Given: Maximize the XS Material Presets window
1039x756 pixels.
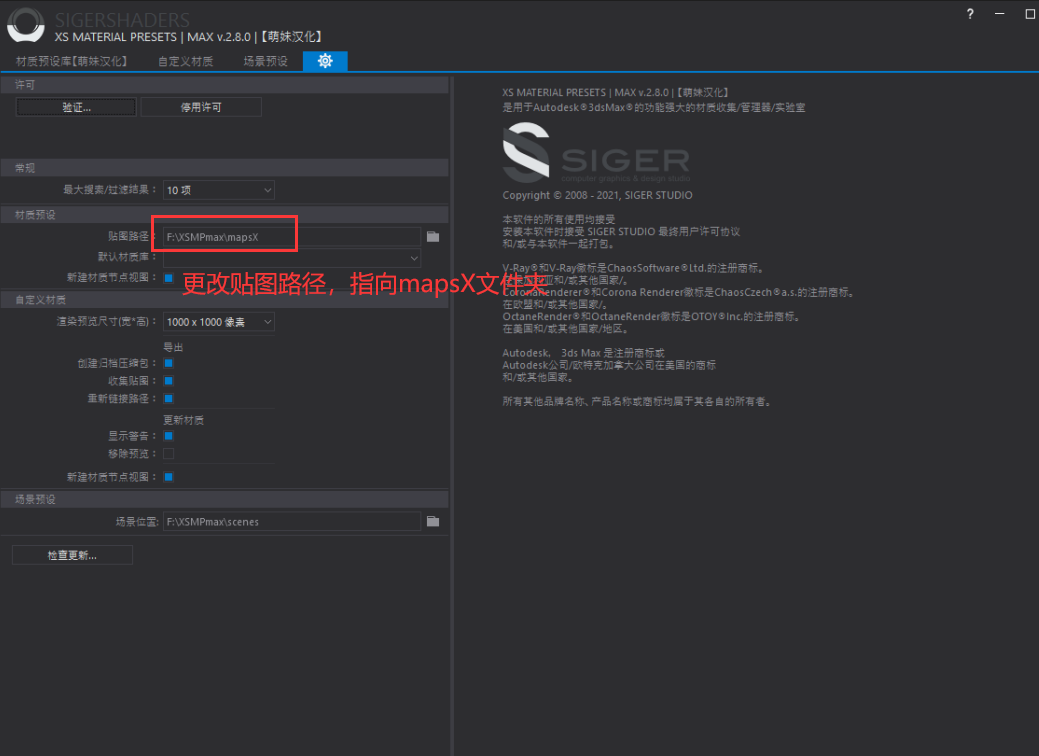Looking at the screenshot, I should point(1030,14).
